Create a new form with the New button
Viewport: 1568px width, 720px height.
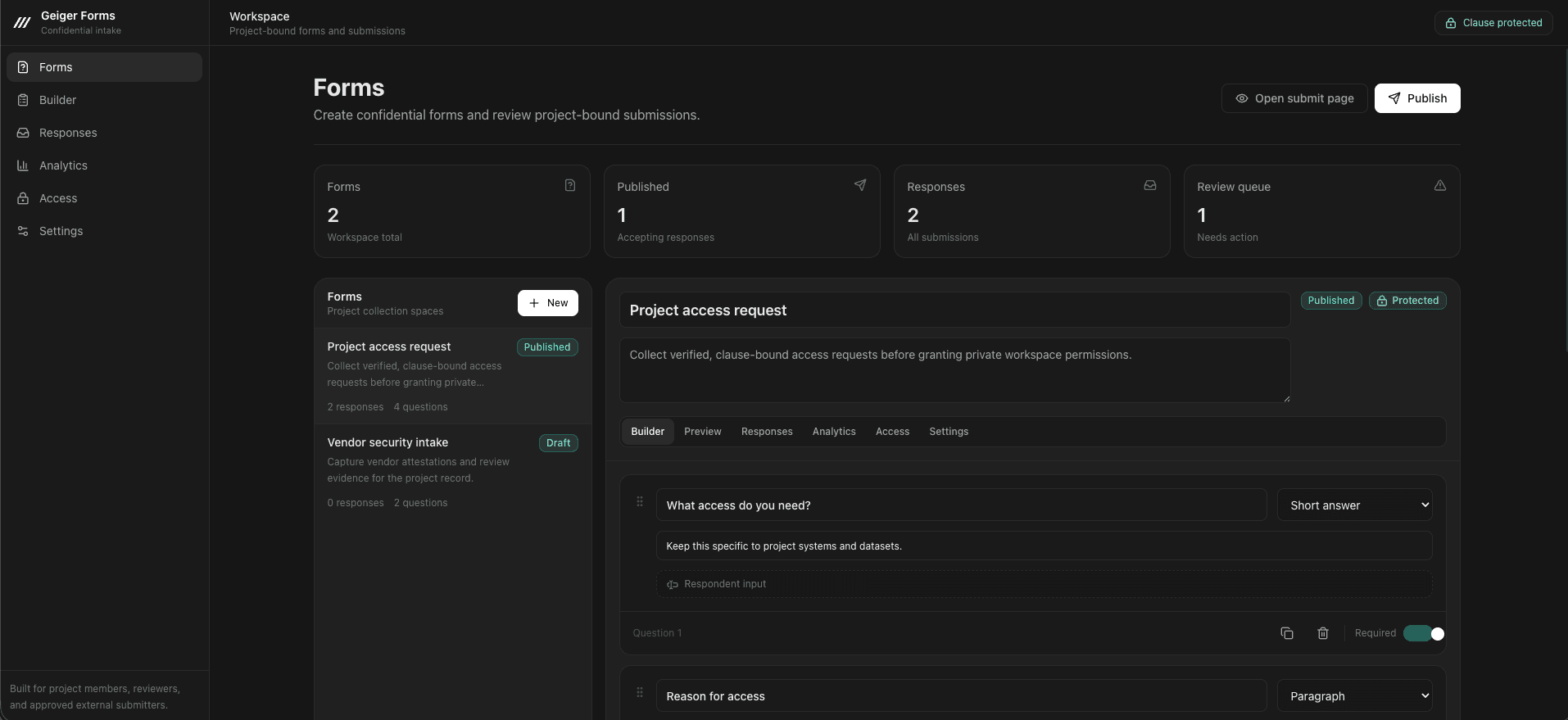coord(548,303)
